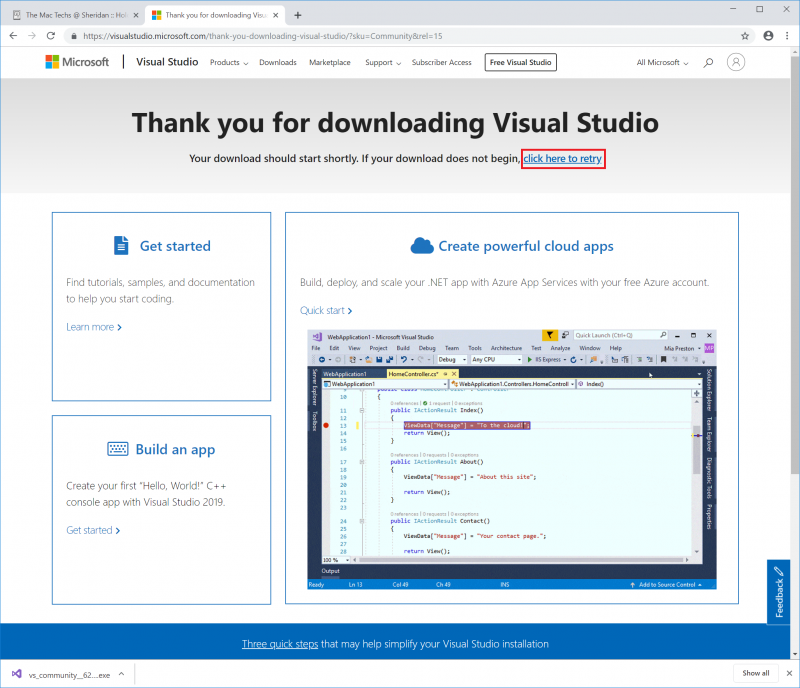The width and height of the screenshot is (800, 688).
Task: Open Subscriber Access nav item
Action: pos(442,63)
